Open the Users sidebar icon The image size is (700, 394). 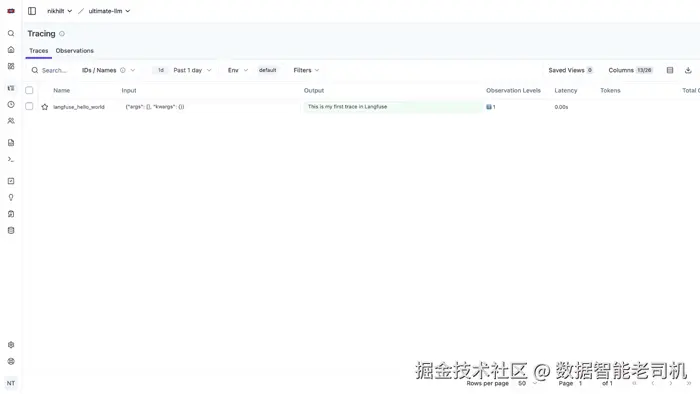(11, 120)
